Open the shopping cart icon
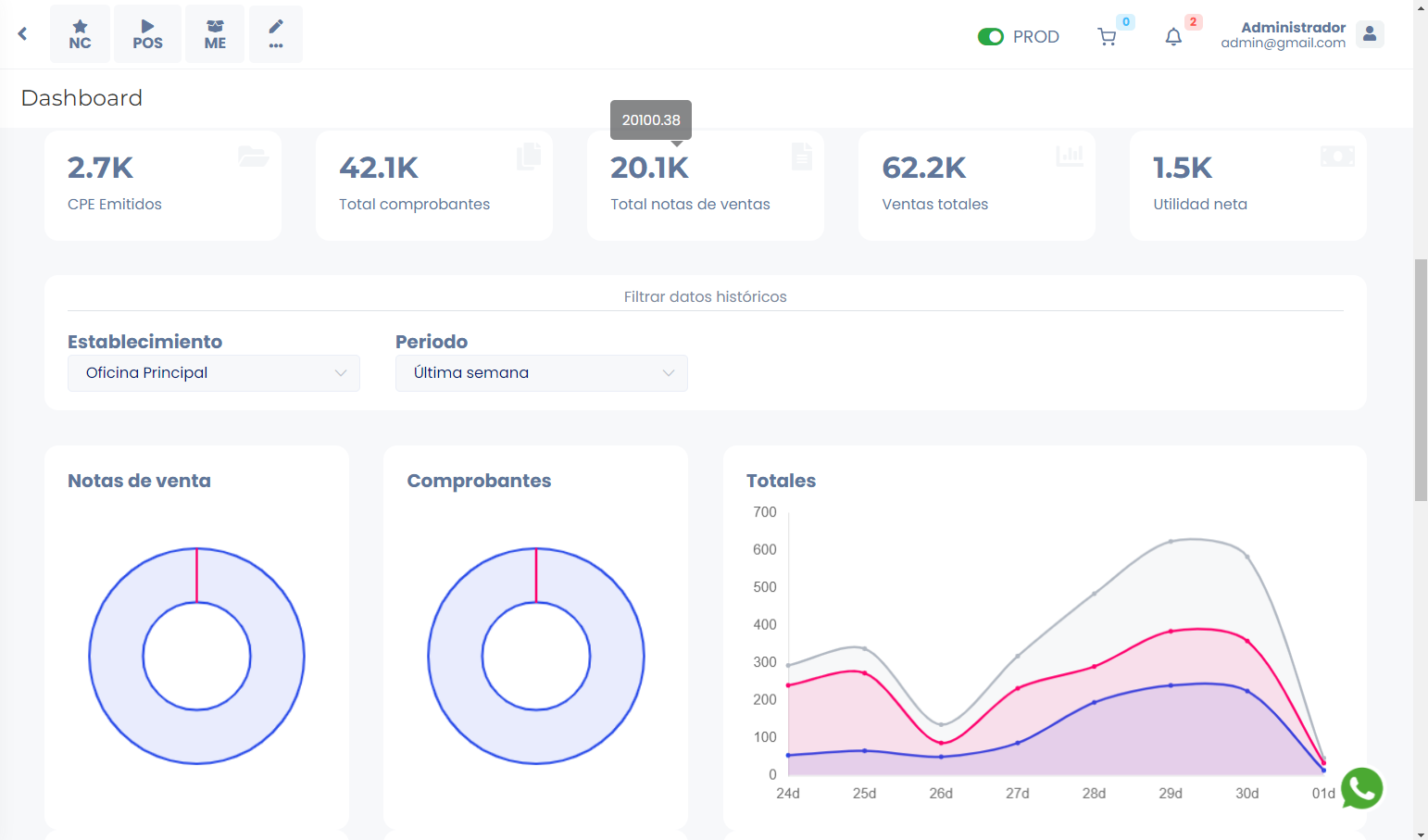 click(x=1107, y=37)
